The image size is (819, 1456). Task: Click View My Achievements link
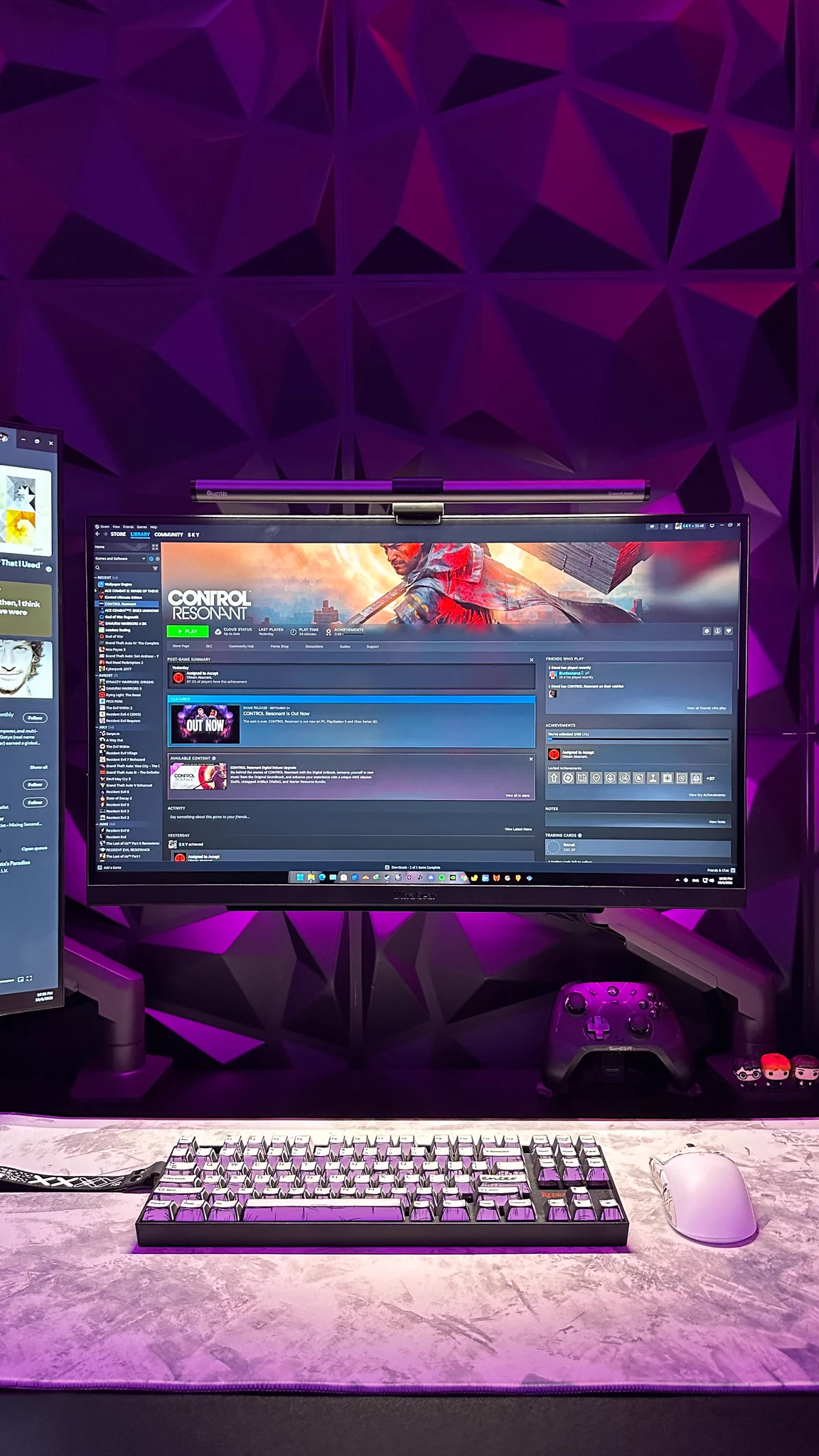point(707,795)
